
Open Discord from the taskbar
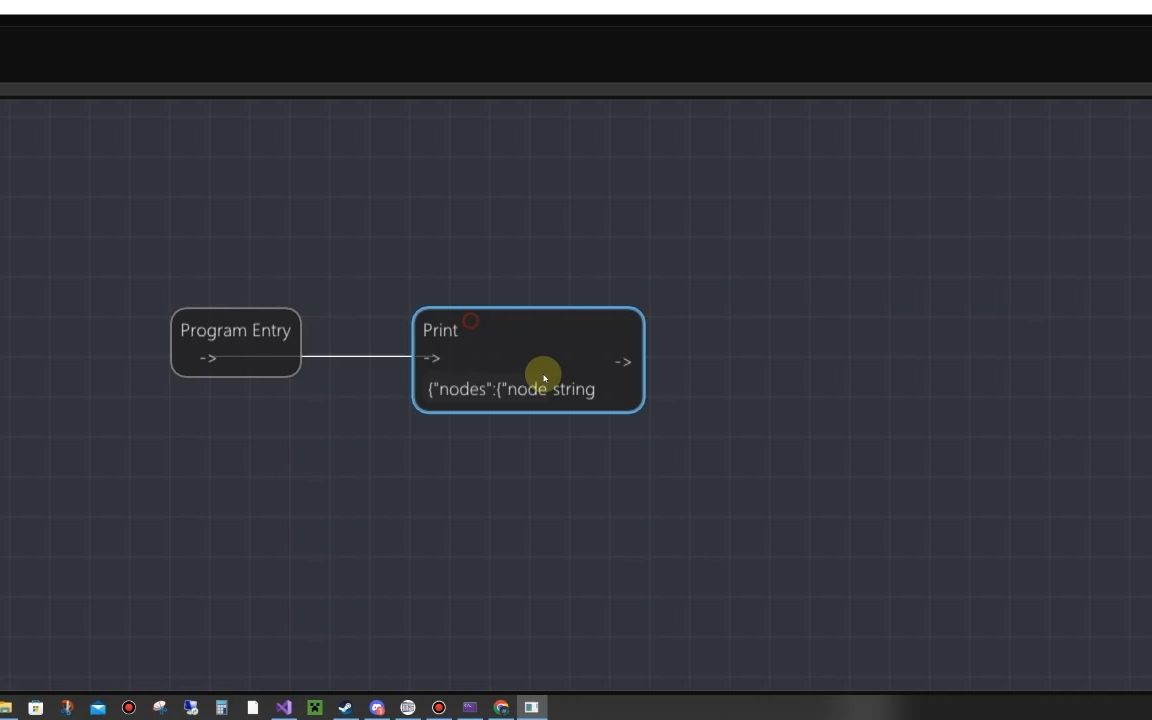point(377,708)
